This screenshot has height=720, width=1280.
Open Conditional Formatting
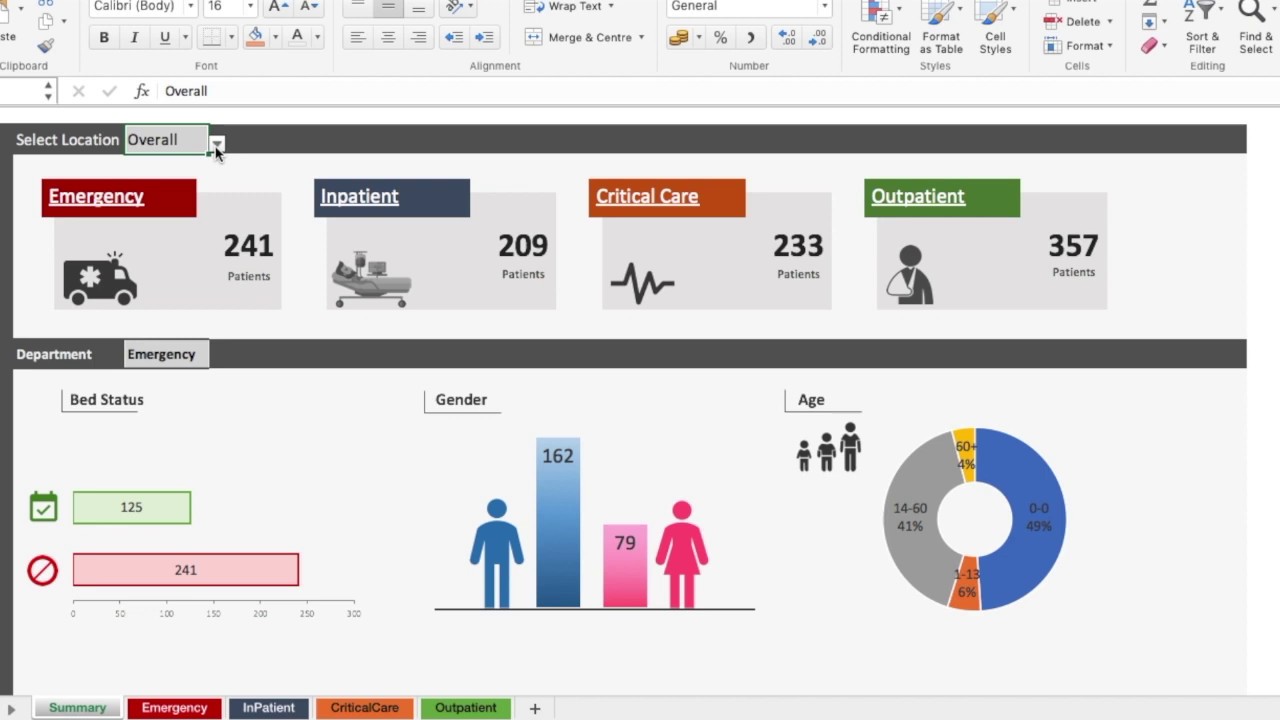[881, 29]
